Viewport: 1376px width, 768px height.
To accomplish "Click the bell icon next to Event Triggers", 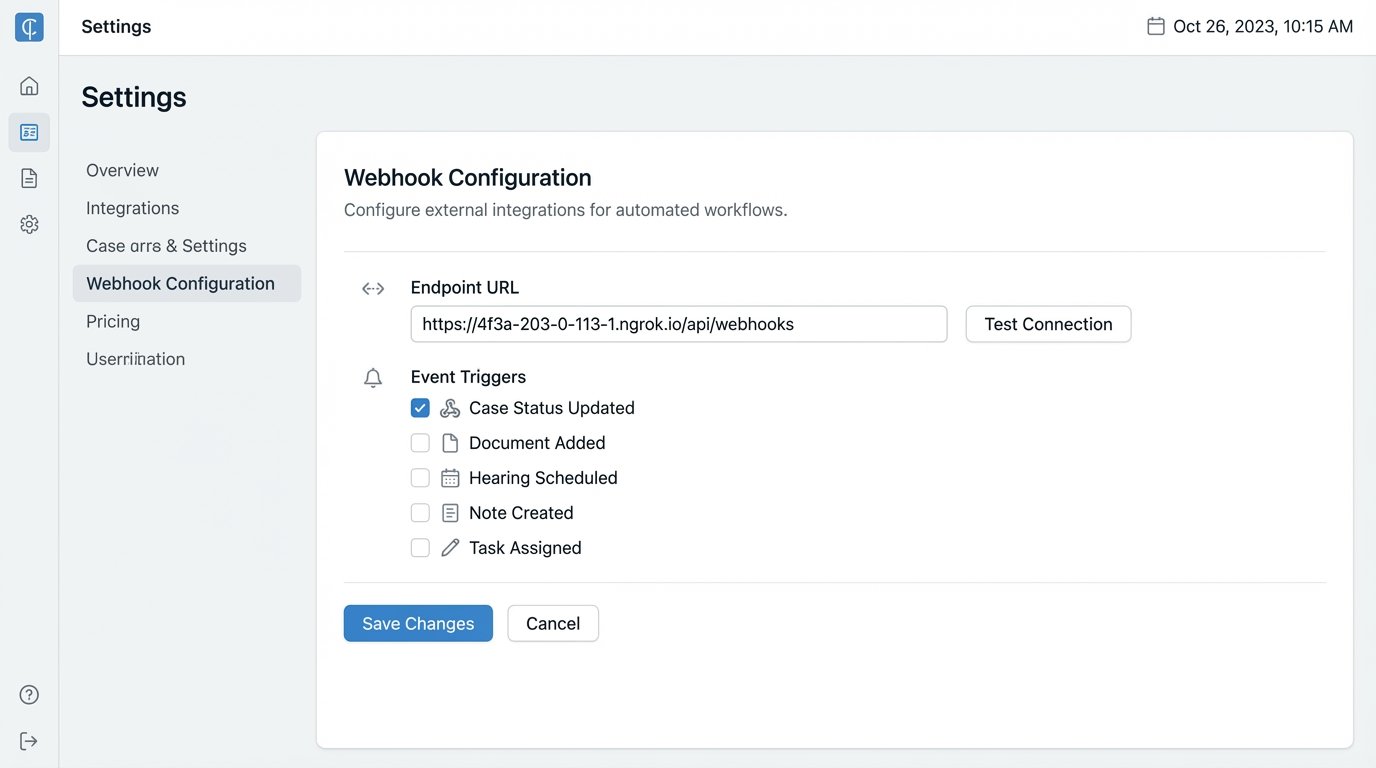I will tap(373, 378).
